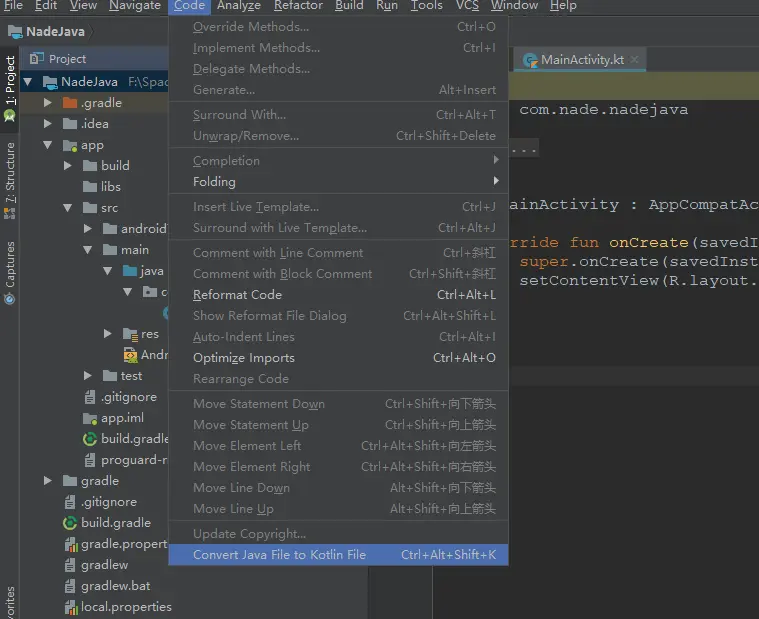Select the java source folder icon
Screen dimensions: 759x619
tap(130, 271)
